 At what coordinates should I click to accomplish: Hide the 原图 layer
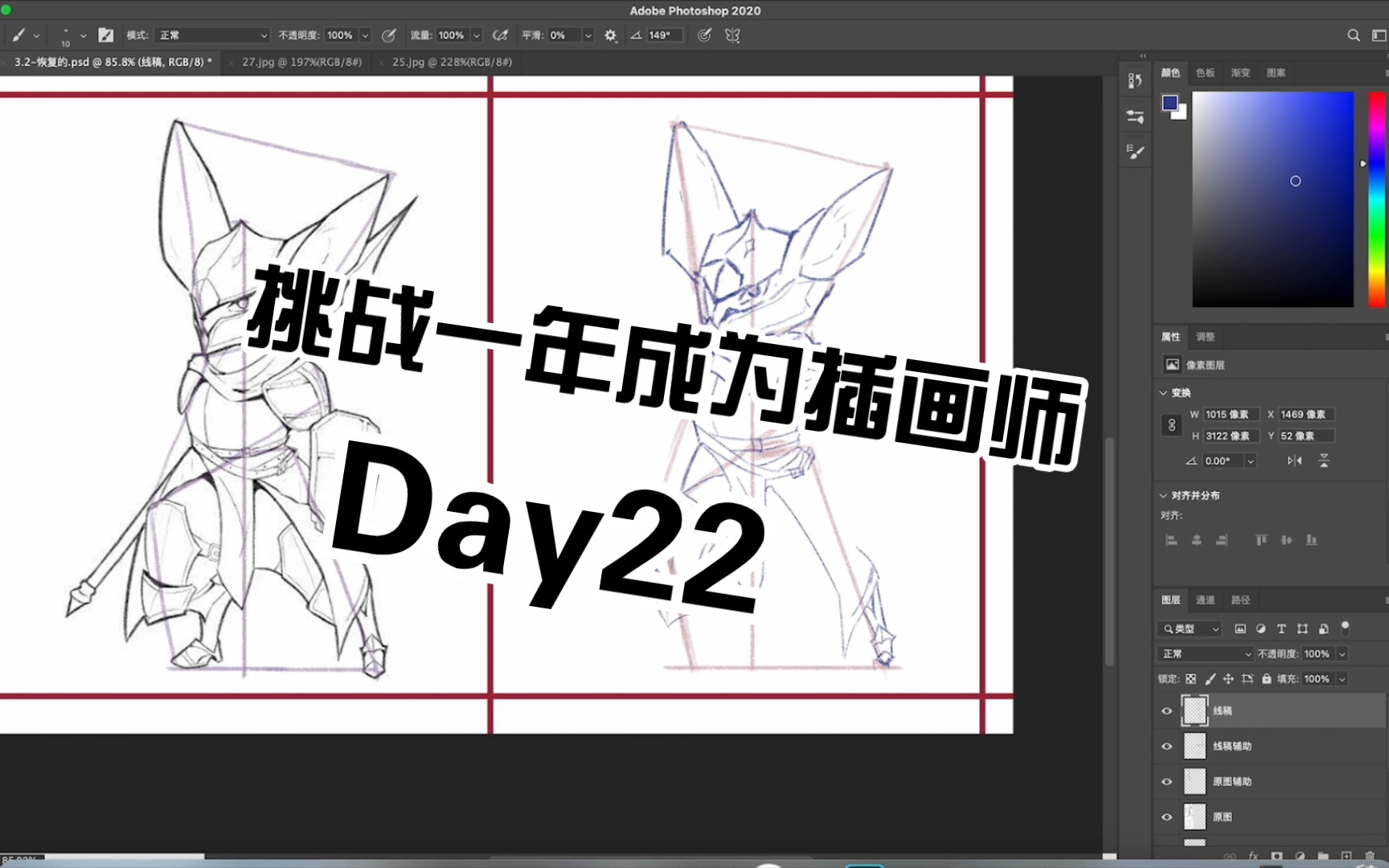(1167, 817)
